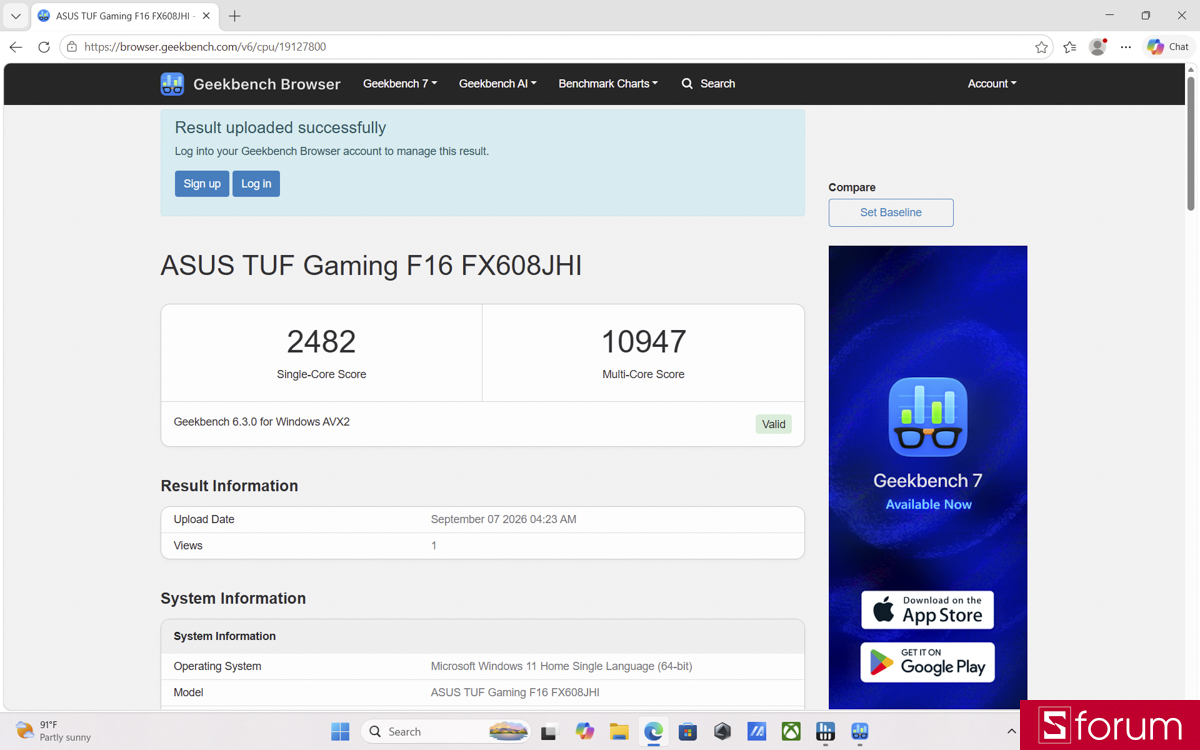The image size is (1200, 750).
Task: Open the Download on the App Store badge
Action: pos(927,609)
